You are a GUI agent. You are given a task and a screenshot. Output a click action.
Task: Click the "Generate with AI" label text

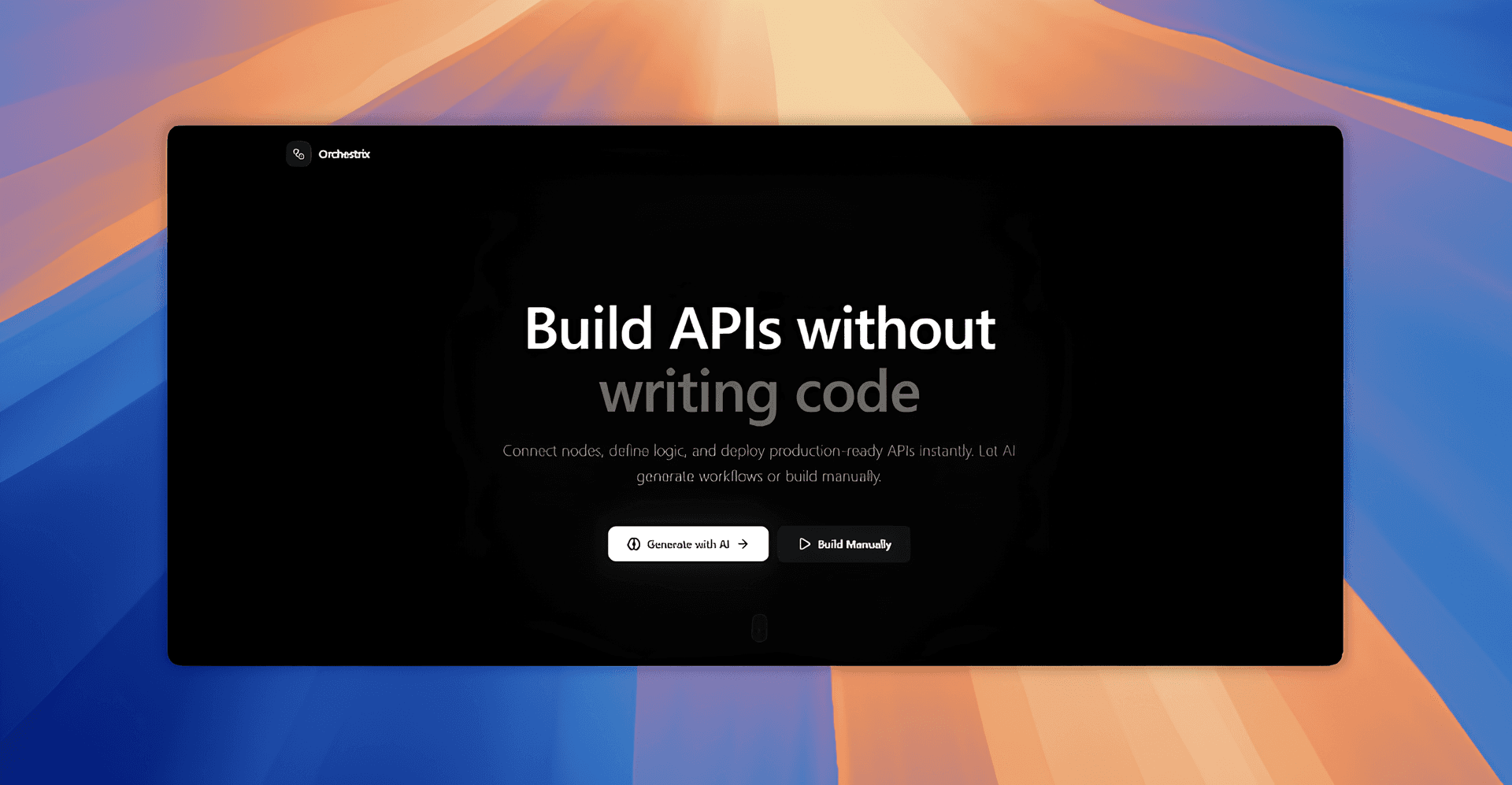[x=687, y=544]
